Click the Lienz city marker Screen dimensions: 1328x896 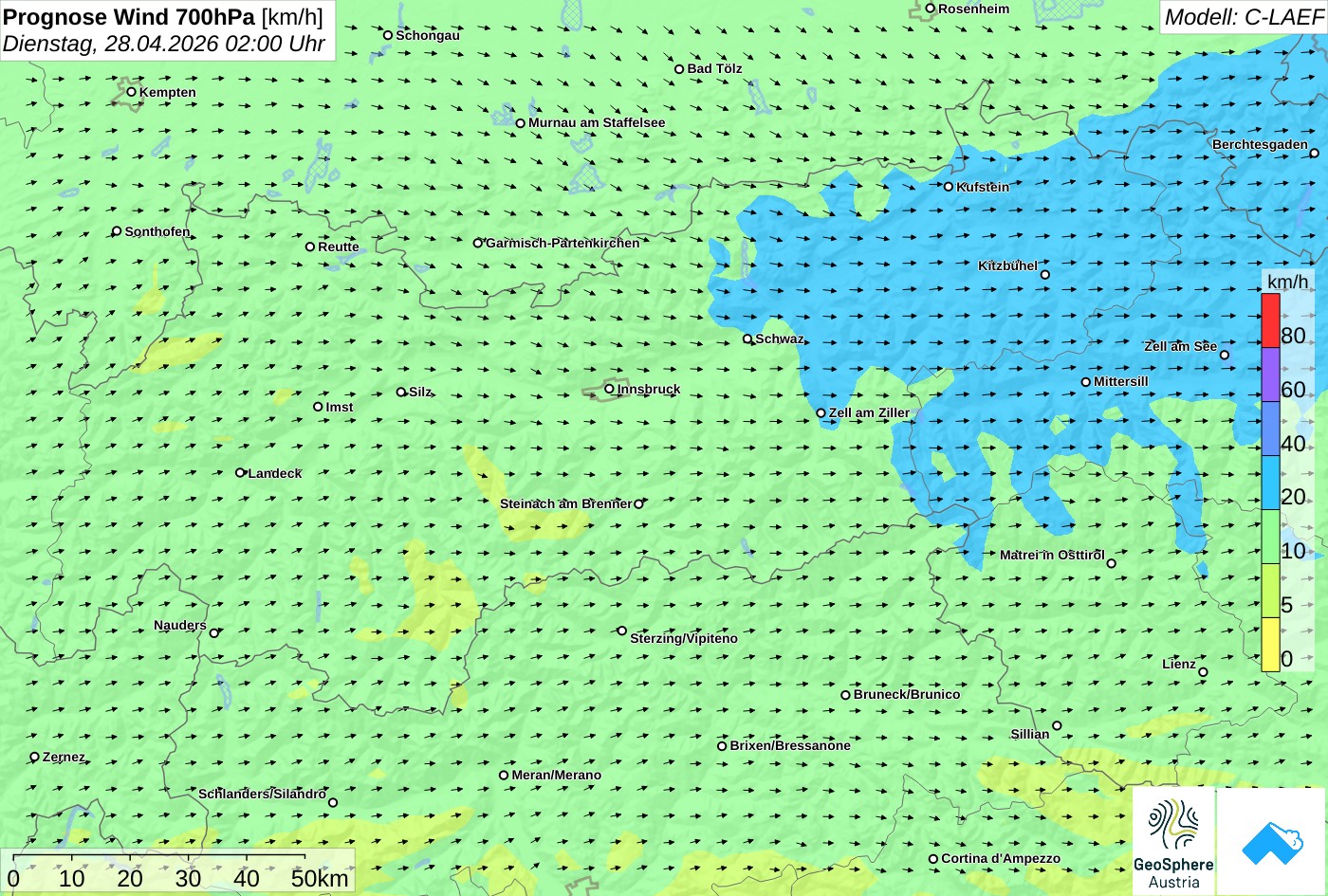1203,672
